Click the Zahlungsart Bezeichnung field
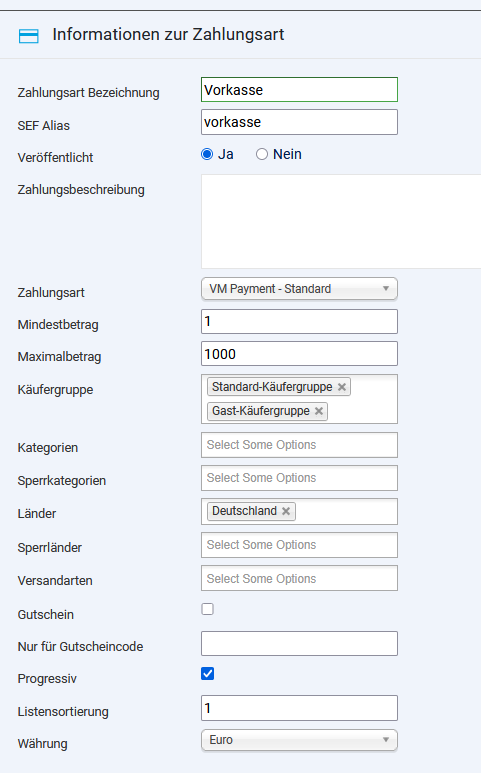Image resolution: width=481 pixels, height=773 pixels. (x=299, y=90)
